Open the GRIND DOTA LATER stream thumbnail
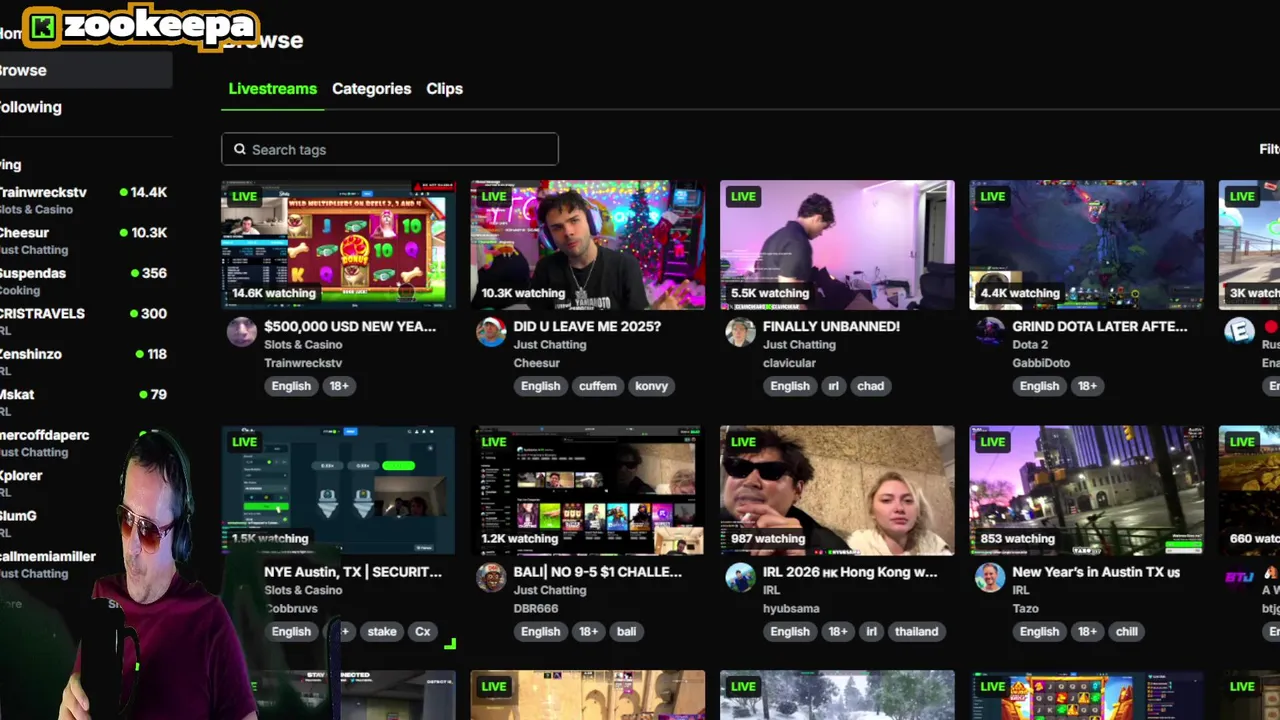1280x720 pixels. (x=1086, y=245)
